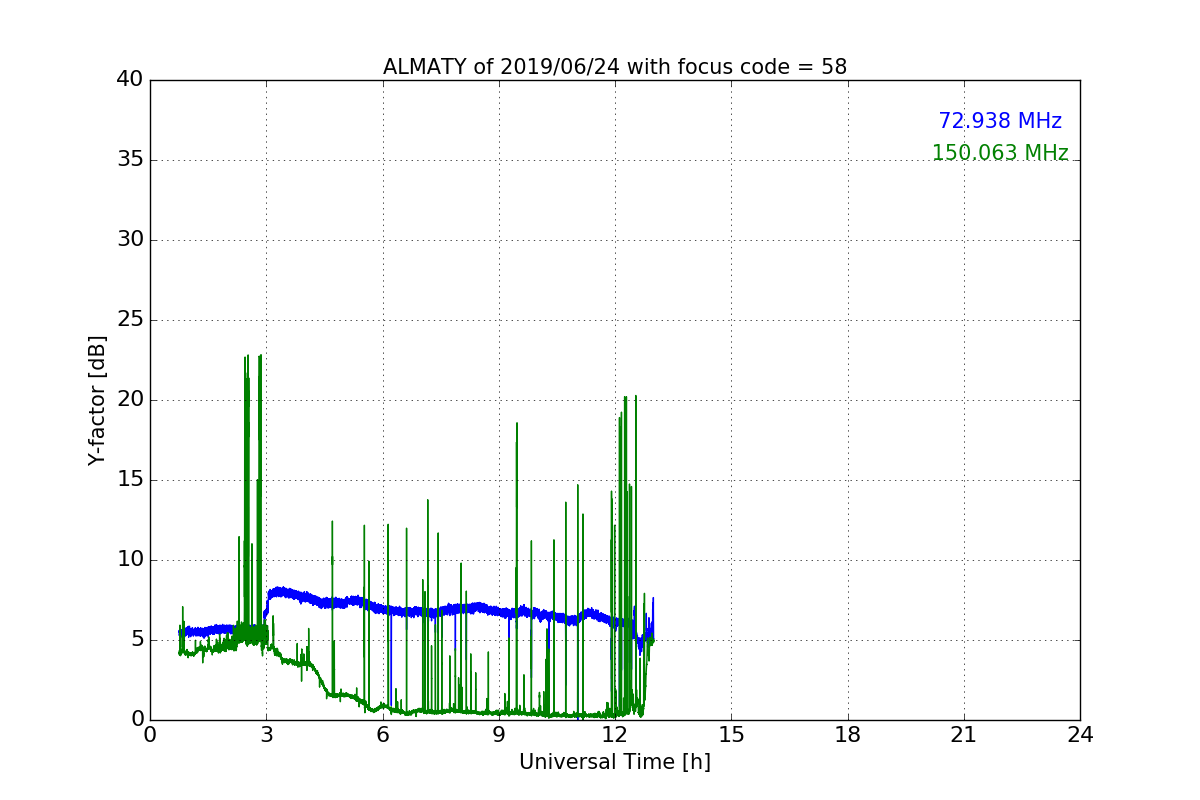Select the y-axis tick label "40"

(x=130, y=80)
